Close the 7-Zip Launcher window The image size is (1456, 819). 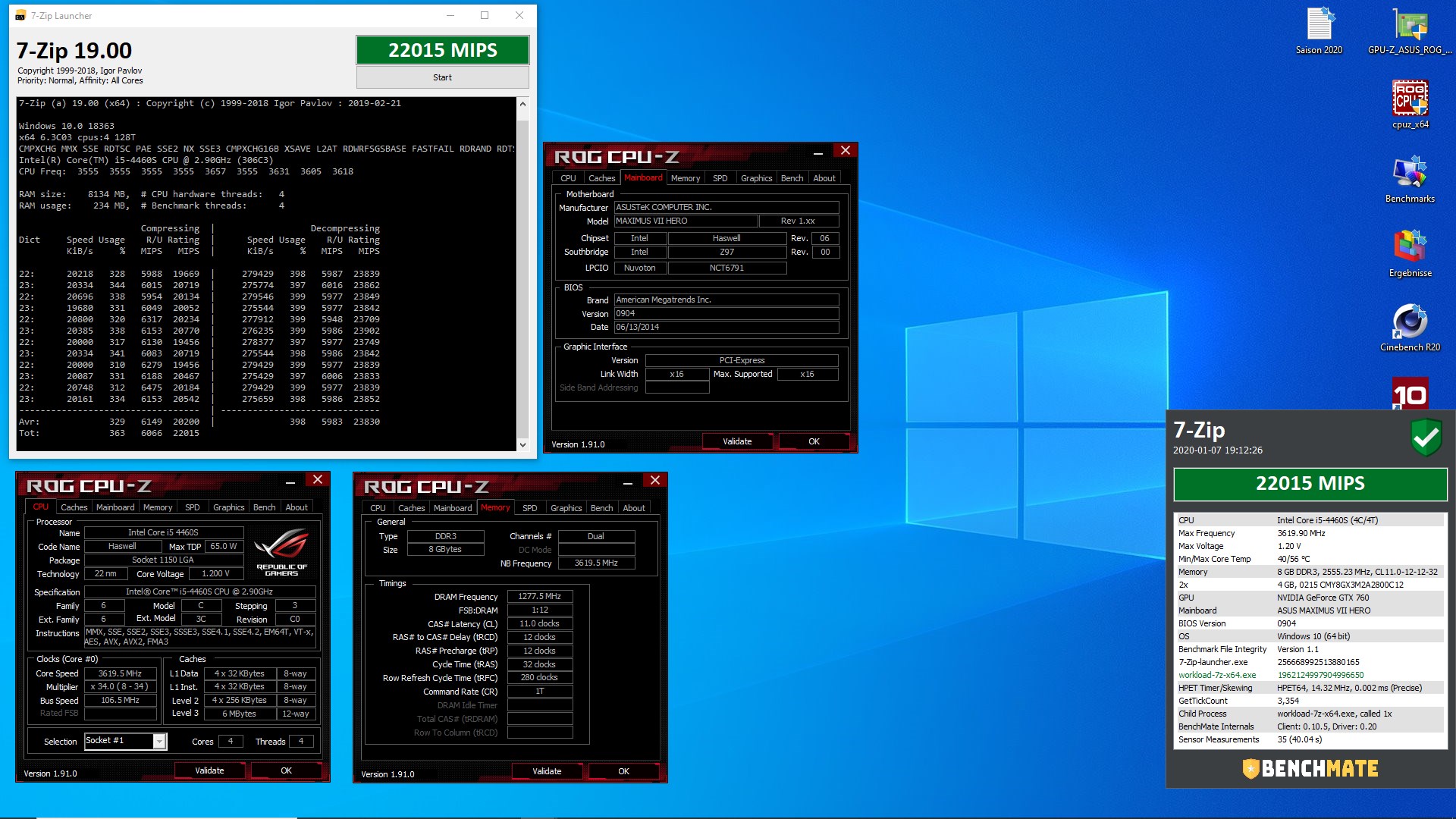pos(519,15)
